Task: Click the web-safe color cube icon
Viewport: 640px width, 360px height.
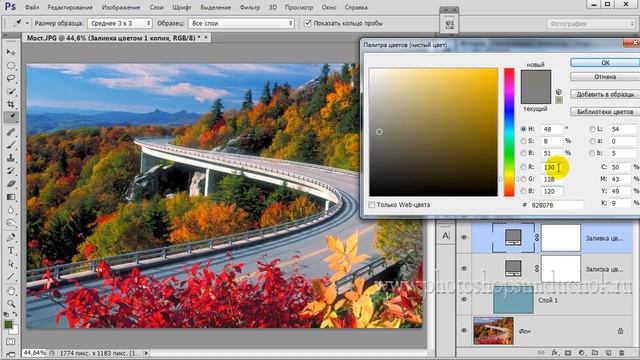Action: tap(559, 92)
